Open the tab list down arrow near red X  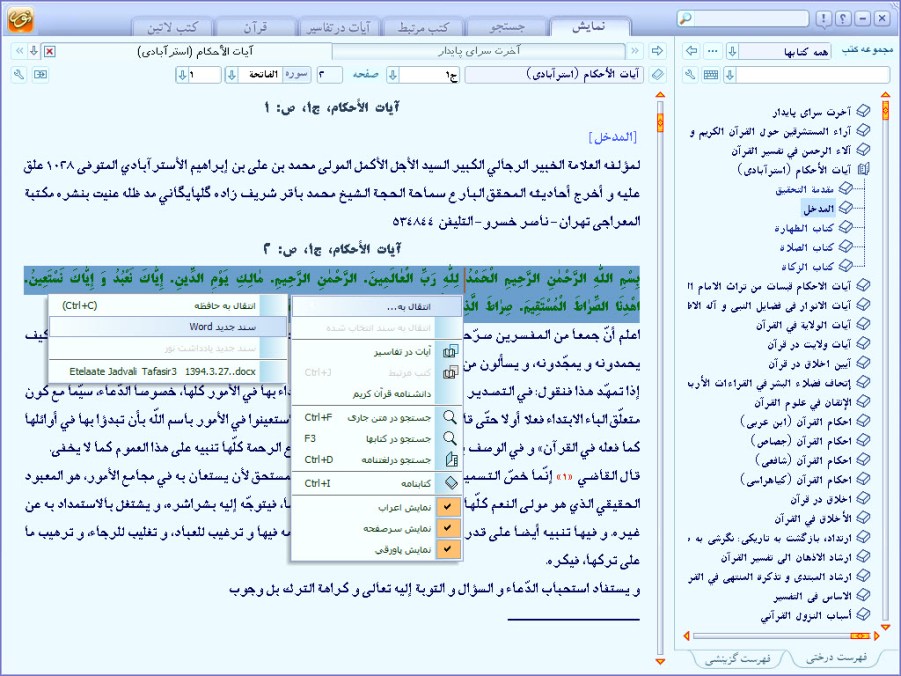click(x=34, y=51)
